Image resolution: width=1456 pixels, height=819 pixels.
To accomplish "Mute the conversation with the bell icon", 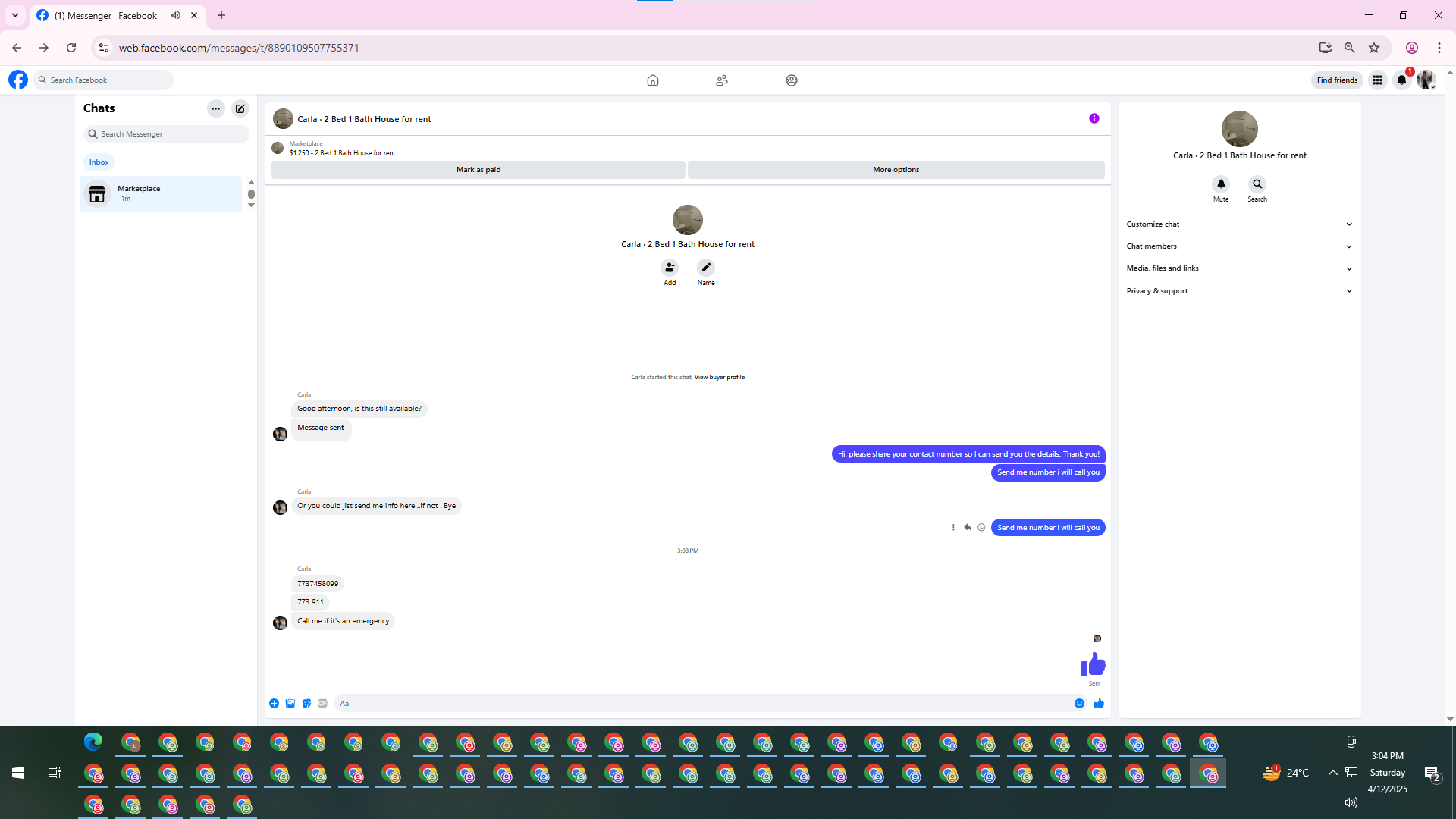I will click(1221, 184).
